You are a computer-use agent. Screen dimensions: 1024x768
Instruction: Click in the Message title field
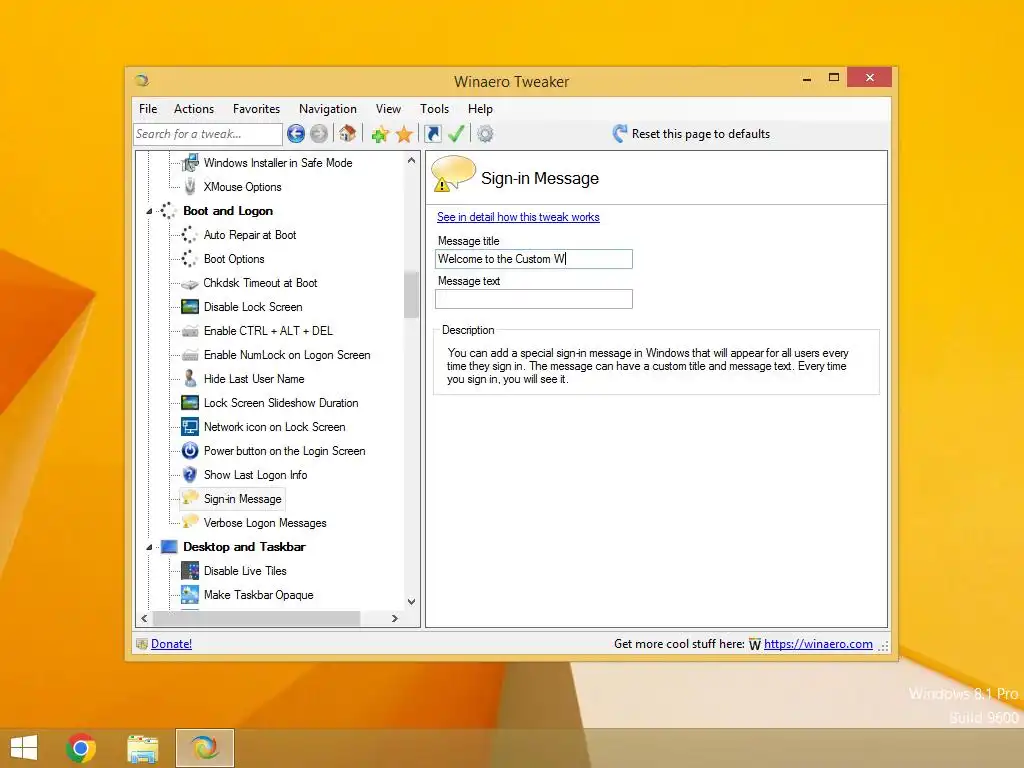[534, 259]
